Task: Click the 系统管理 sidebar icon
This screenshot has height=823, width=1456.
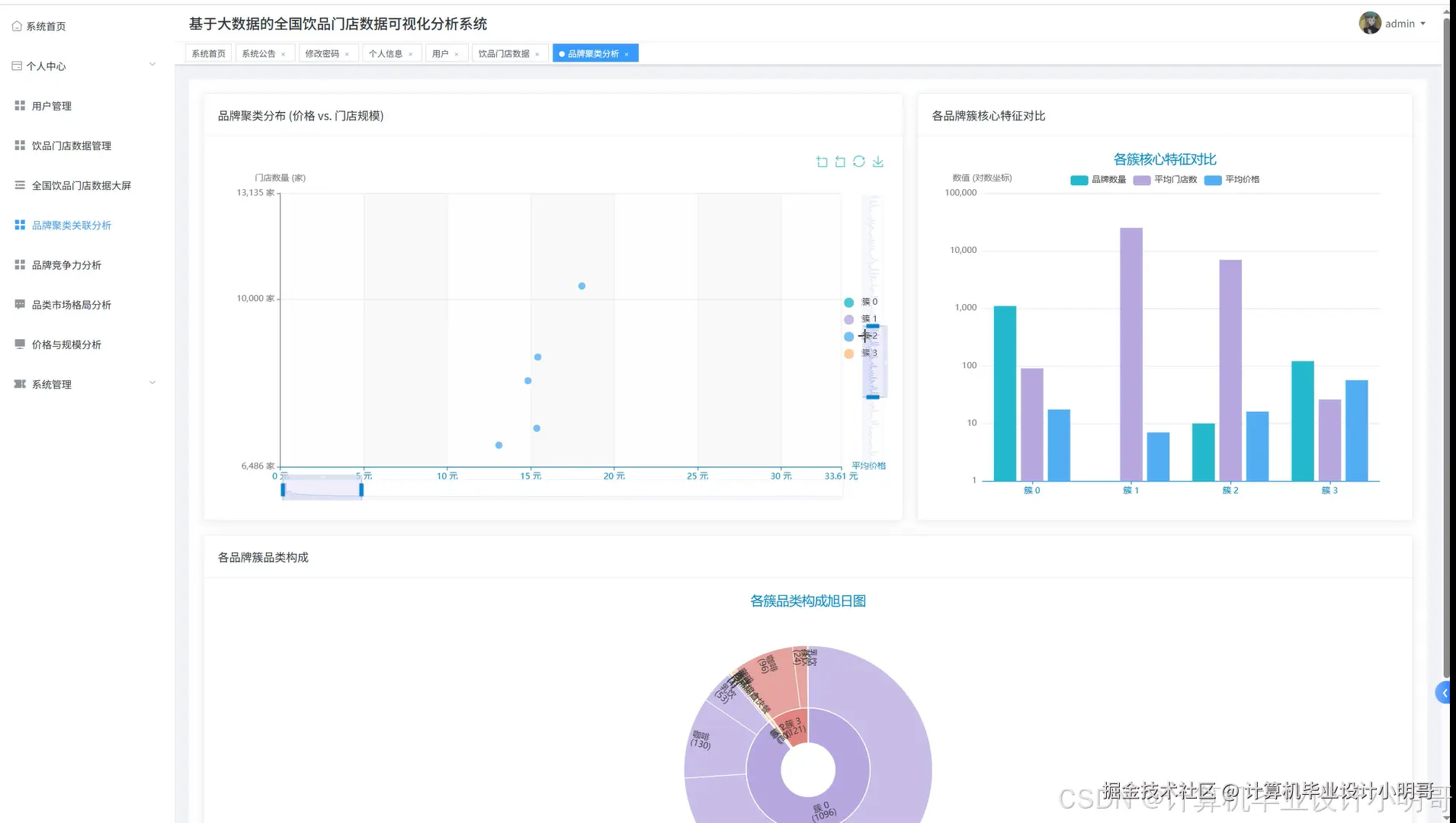Action: [x=20, y=383]
